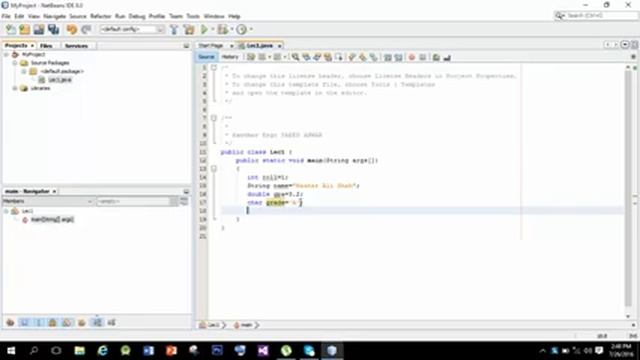This screenshot has width=640, height=360.
Task: Open the Refactor menu
Action: pyautogui.click(x=100, y=16)
